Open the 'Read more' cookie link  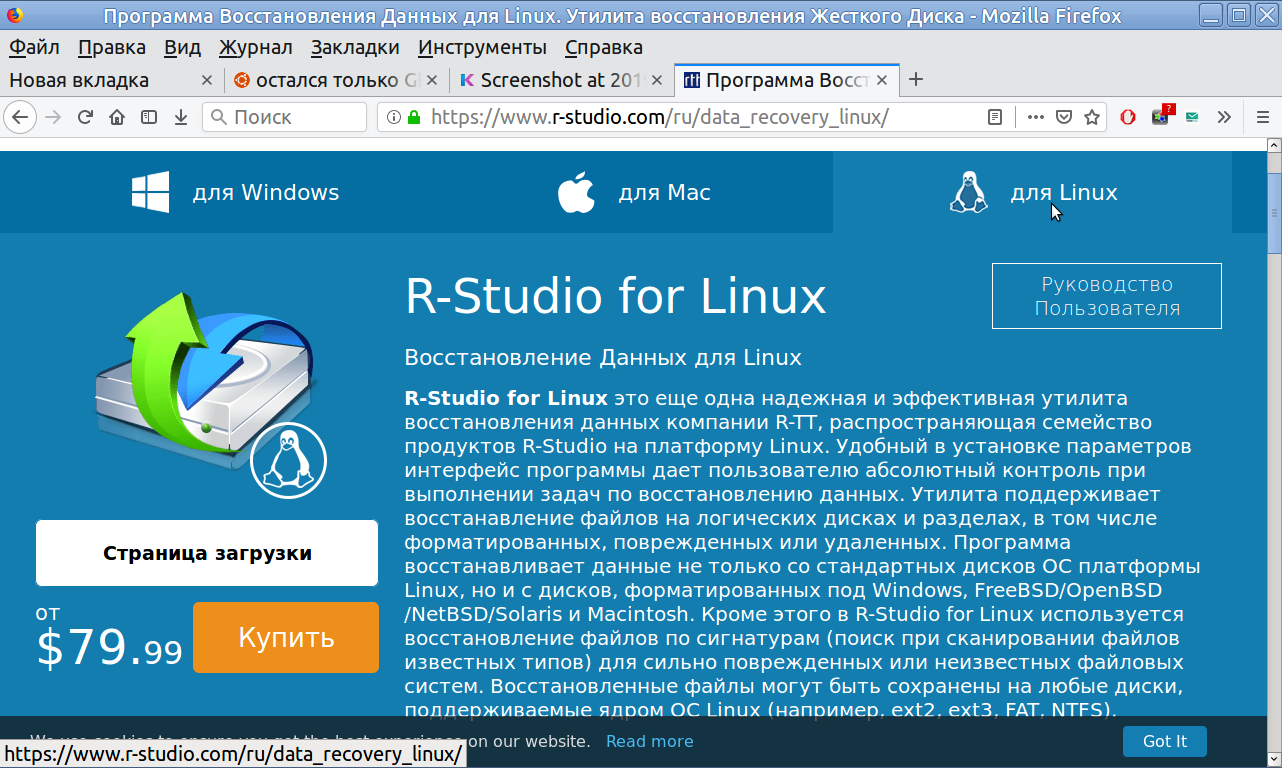coord(650,741)
